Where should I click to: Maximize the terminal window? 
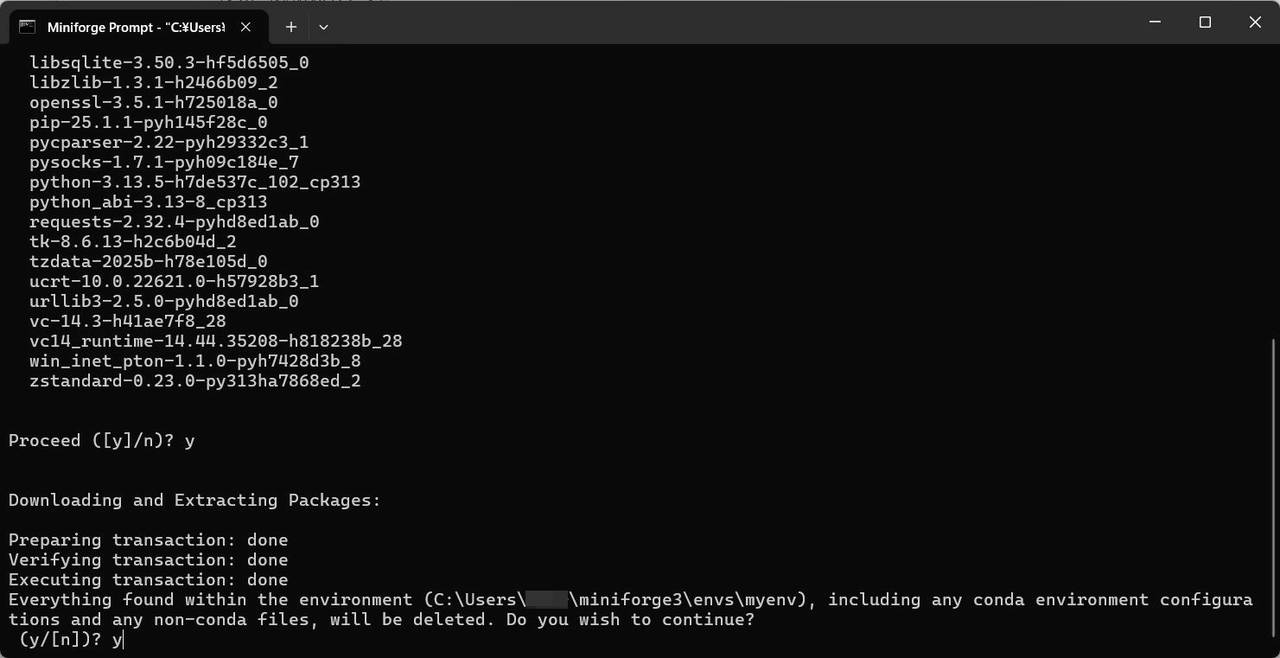(x=1205, y=22)
